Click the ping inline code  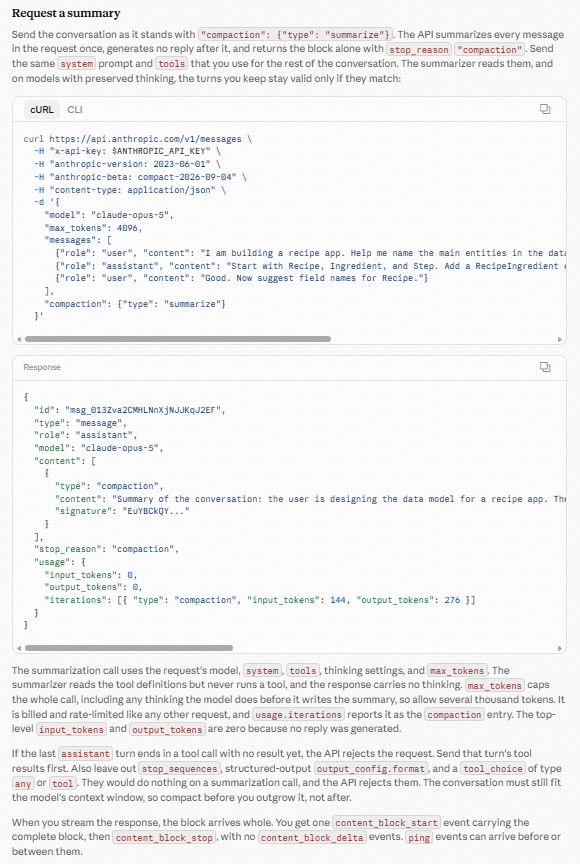click(x=419, y=838)
